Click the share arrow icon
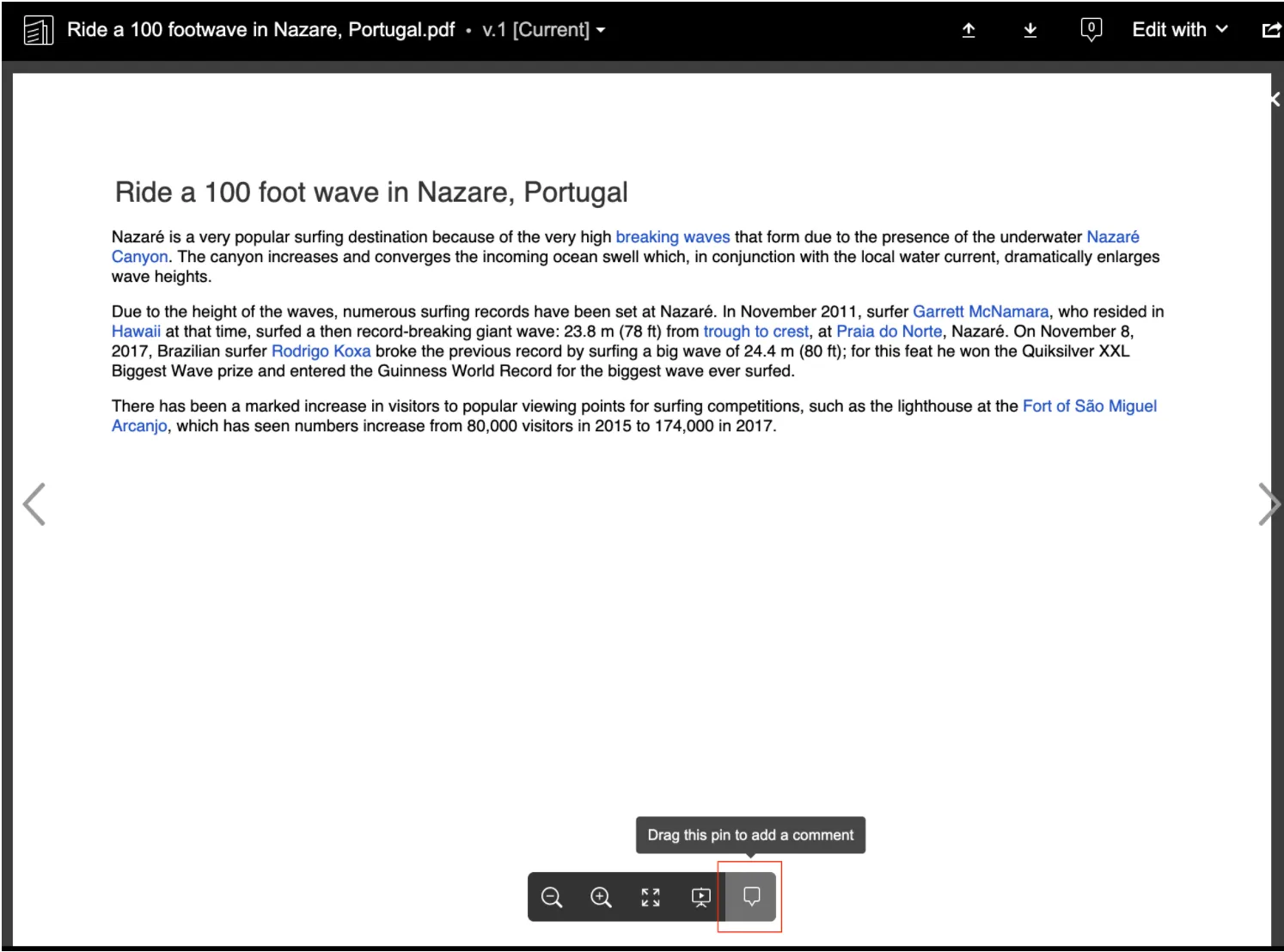Viewport: 1284px width, 952px height. point(1271,30)
